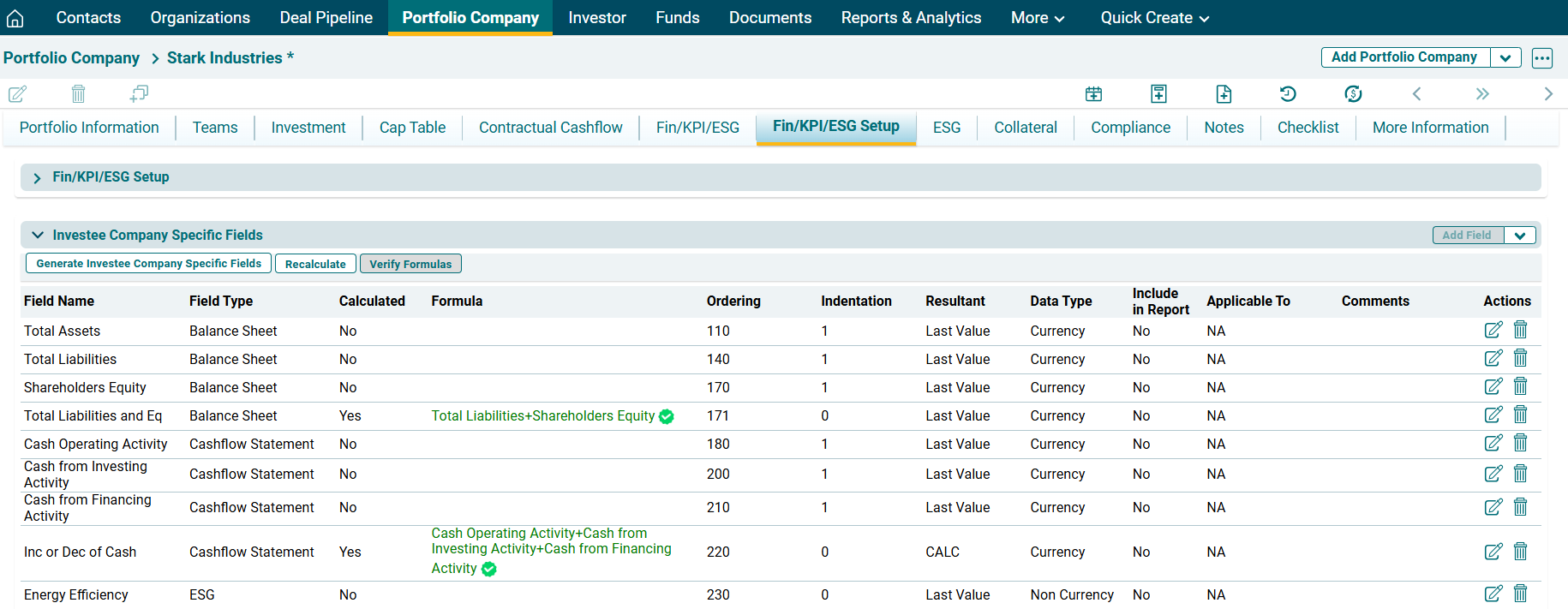Click the Portfolio Company breadcrumb link
The image size is (1568, 609).
pos(71,58)
